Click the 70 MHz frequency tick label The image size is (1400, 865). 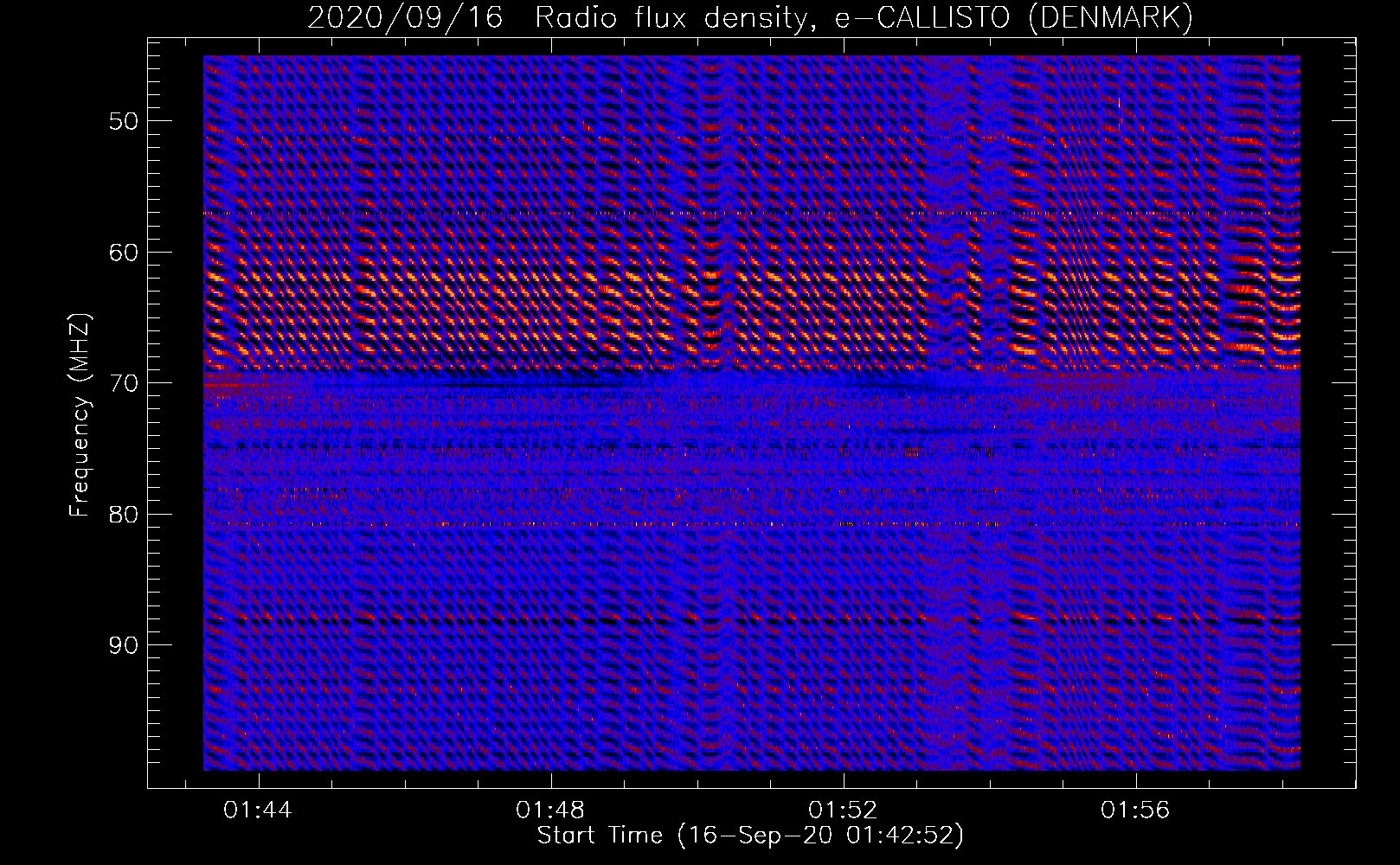(124, 383)
